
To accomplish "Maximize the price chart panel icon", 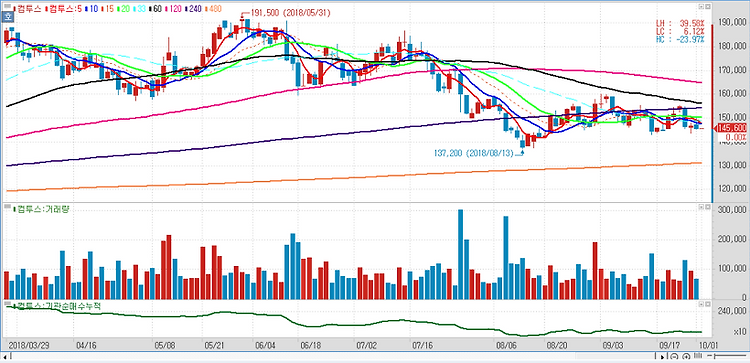I will coord(701,8).
